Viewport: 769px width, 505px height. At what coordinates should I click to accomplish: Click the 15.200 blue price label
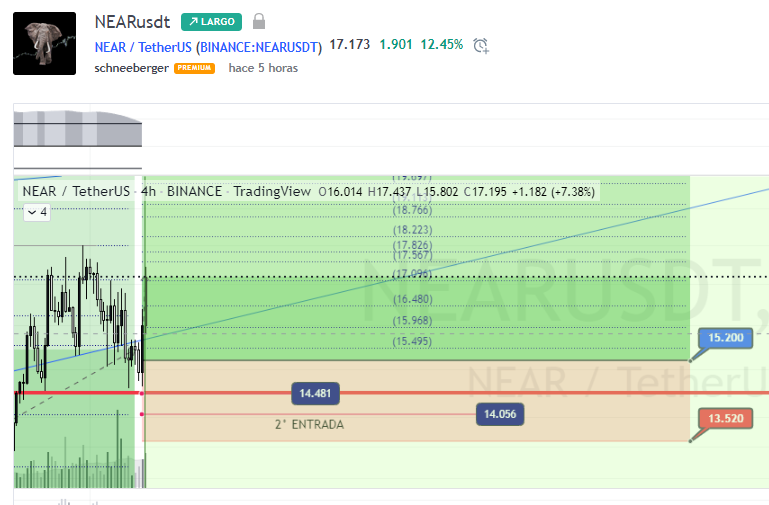tap(726, 338)
